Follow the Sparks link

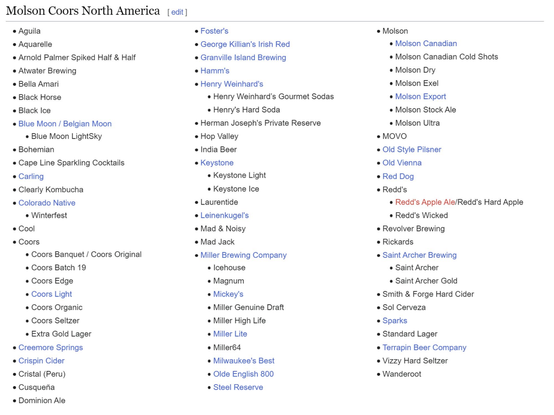(395, 320)
